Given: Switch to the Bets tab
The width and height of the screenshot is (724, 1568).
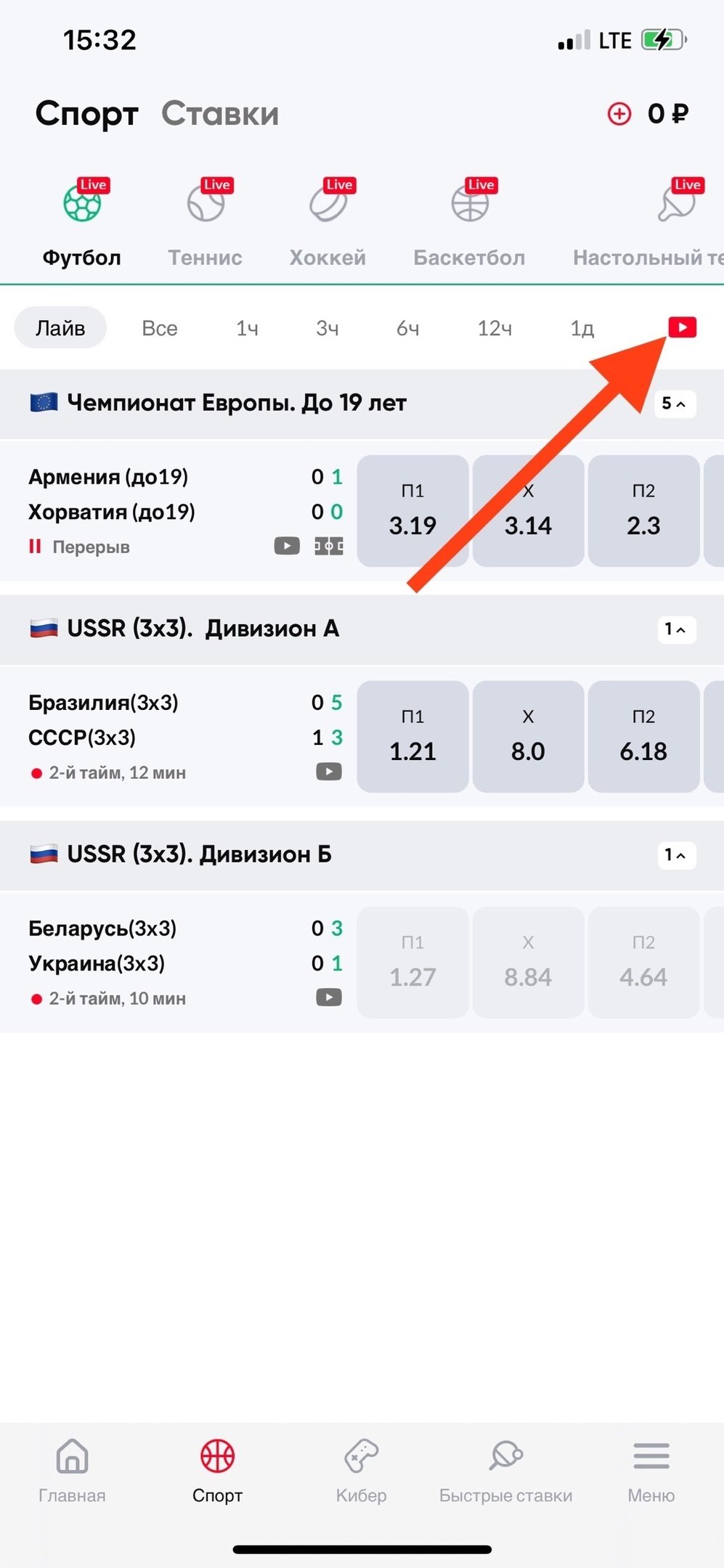Looking at the screenshot, I should (x=220, y=114).
